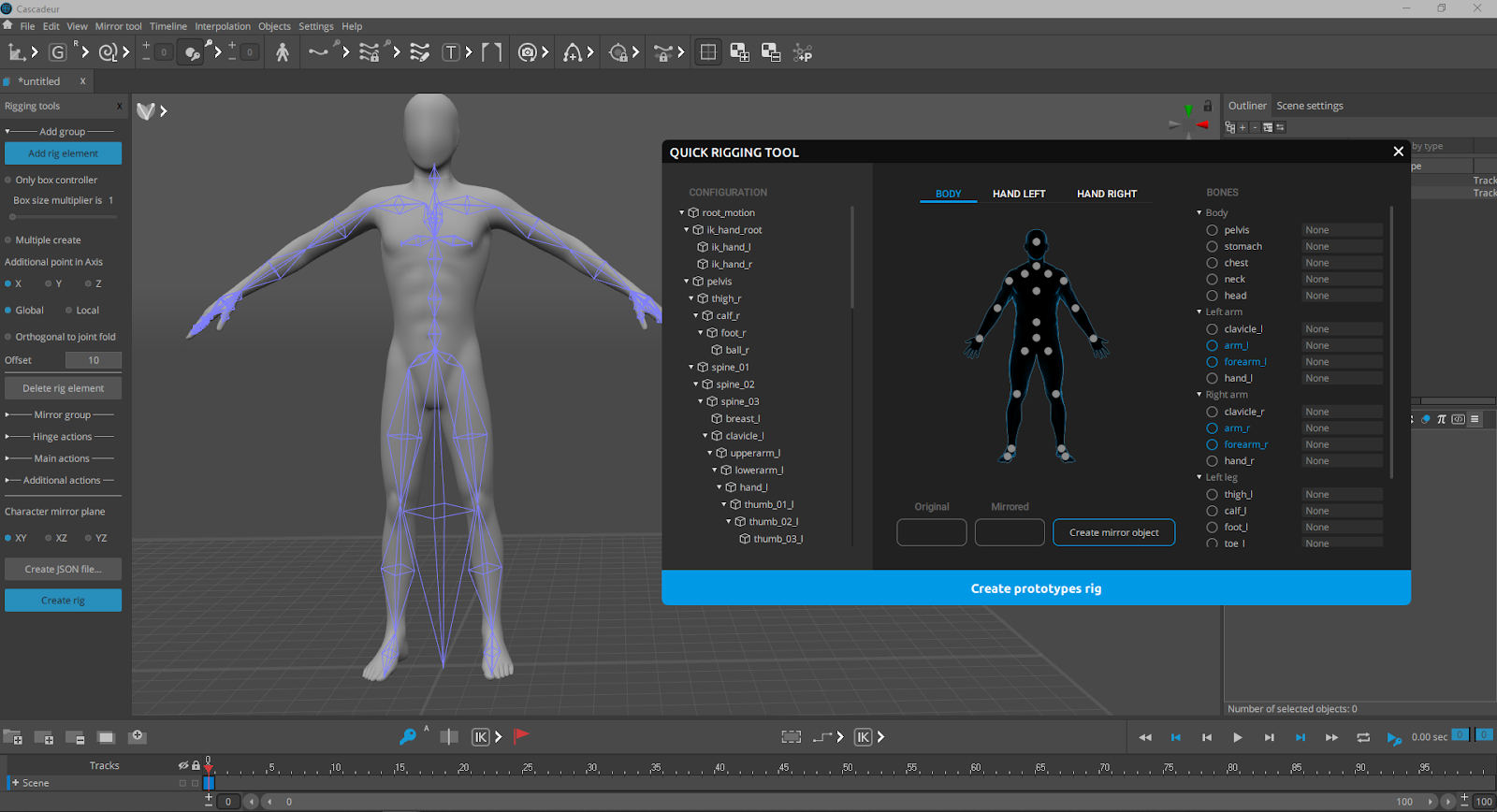Click the character figure icon in toolbar

(283, 52)
